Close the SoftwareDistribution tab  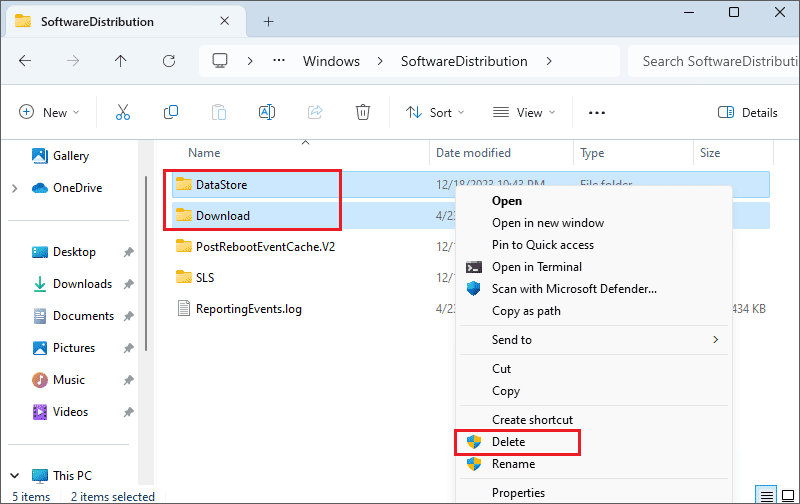coord(224,21)
